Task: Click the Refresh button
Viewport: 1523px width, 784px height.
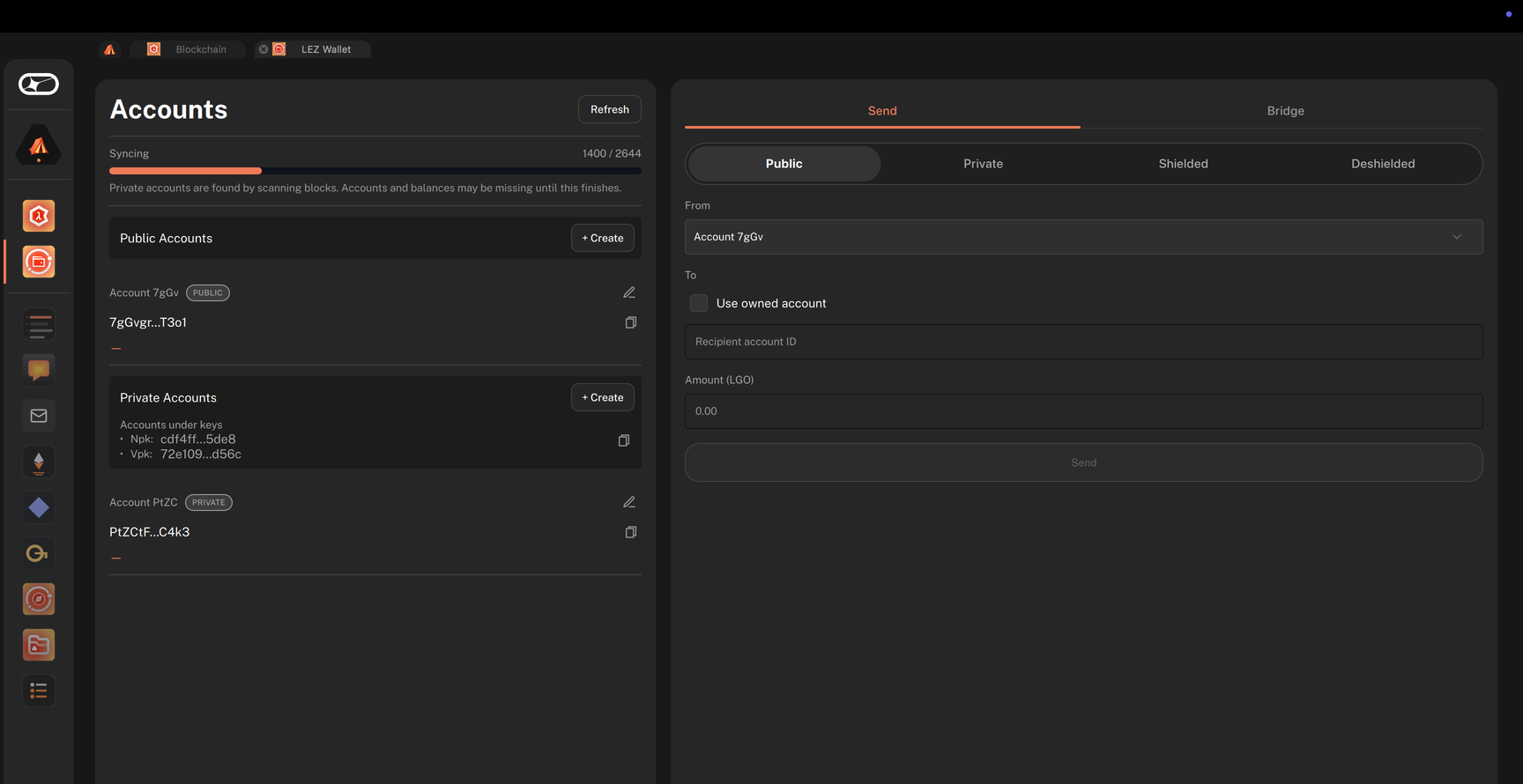Action: pyautogui.click(x=610, y=109)
